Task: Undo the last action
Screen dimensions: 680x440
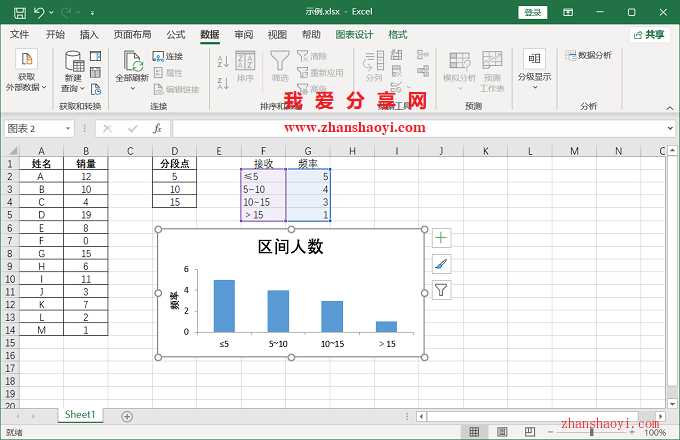Action: tap(39, 13)
